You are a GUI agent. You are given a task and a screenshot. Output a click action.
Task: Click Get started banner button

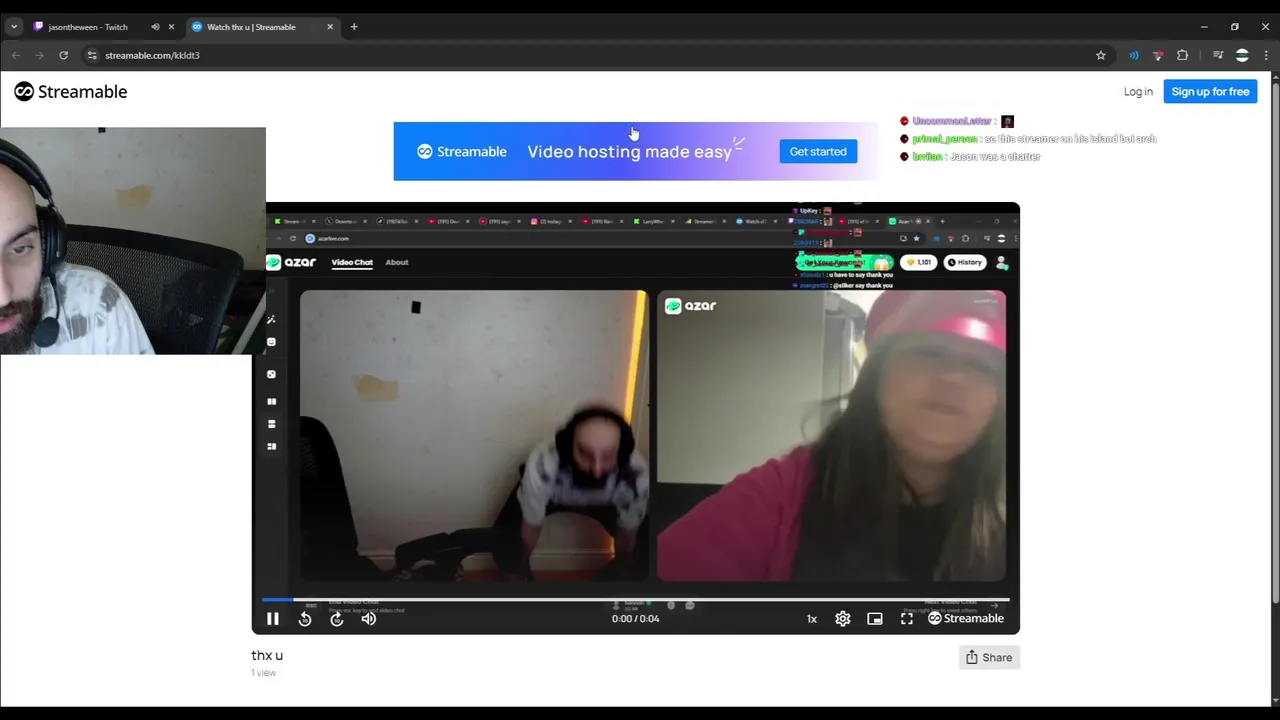[818, 151]
